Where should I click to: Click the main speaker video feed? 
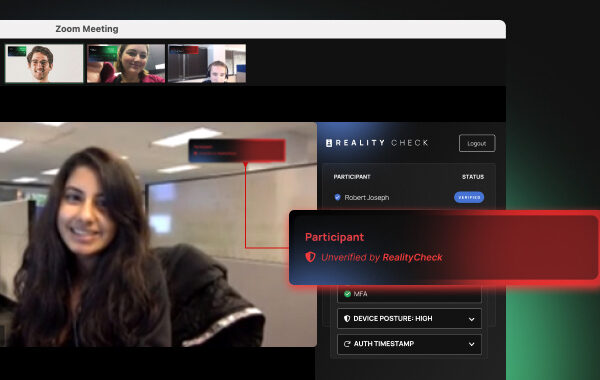tap(158, 235)
